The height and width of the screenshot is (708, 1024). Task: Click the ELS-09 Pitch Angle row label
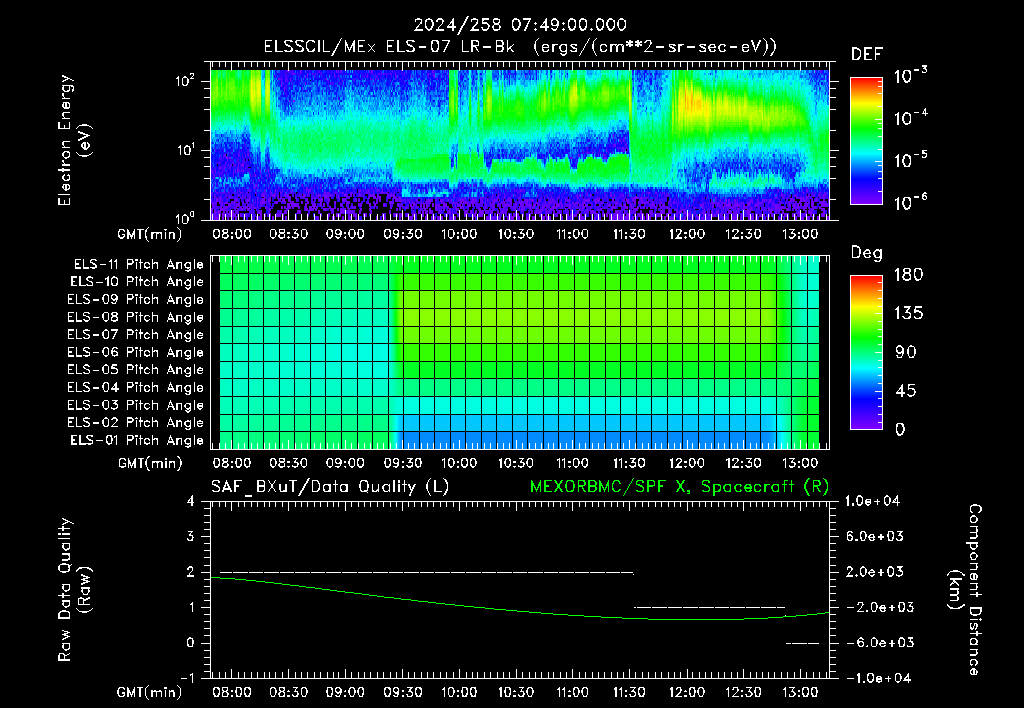pos(136,300)
